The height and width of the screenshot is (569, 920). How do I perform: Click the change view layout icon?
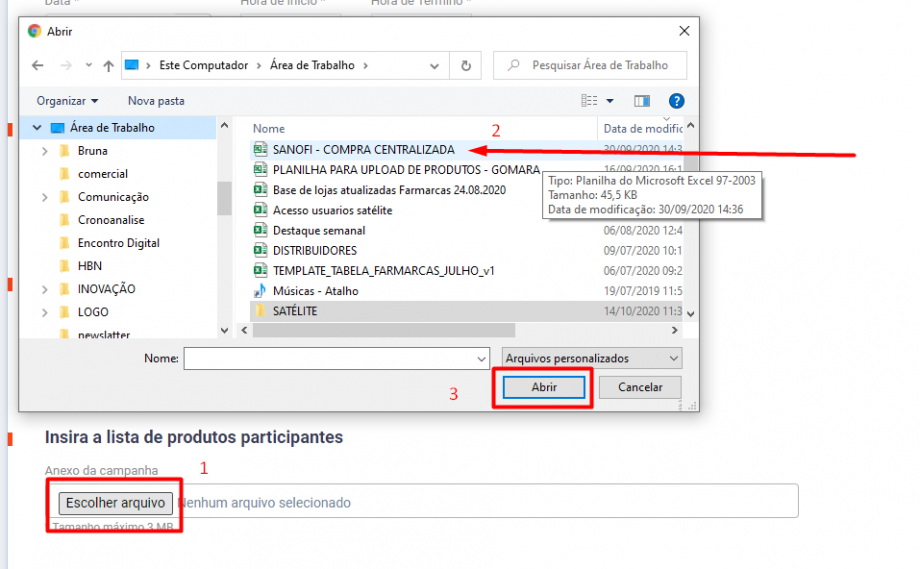coord(590,101)
